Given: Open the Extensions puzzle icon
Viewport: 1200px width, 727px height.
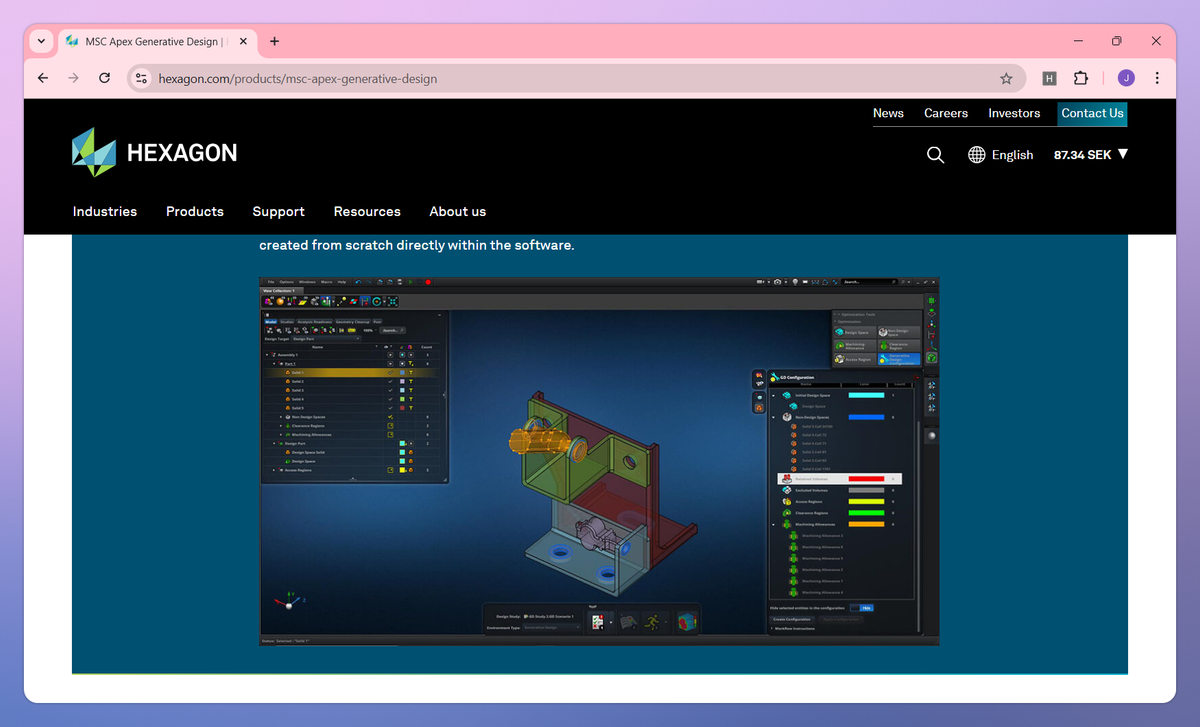Looking at the screenshot, I should [1081, 78].
